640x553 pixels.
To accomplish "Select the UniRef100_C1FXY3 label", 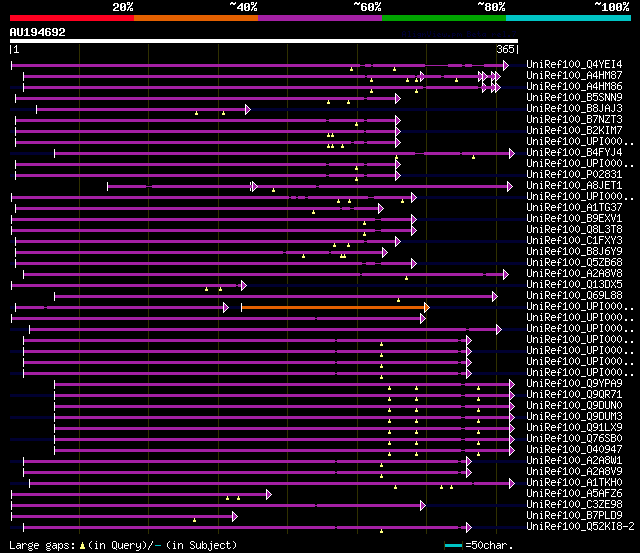I will (574, 240).
